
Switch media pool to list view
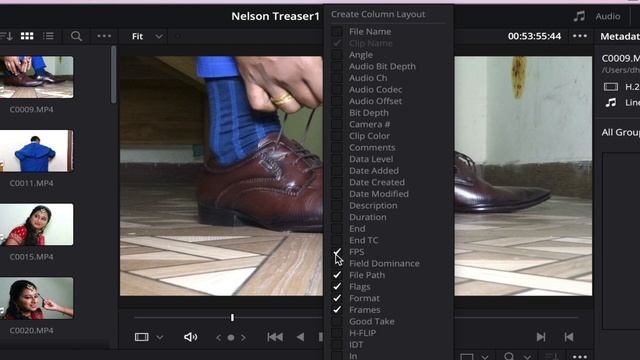tap(48, 36)
